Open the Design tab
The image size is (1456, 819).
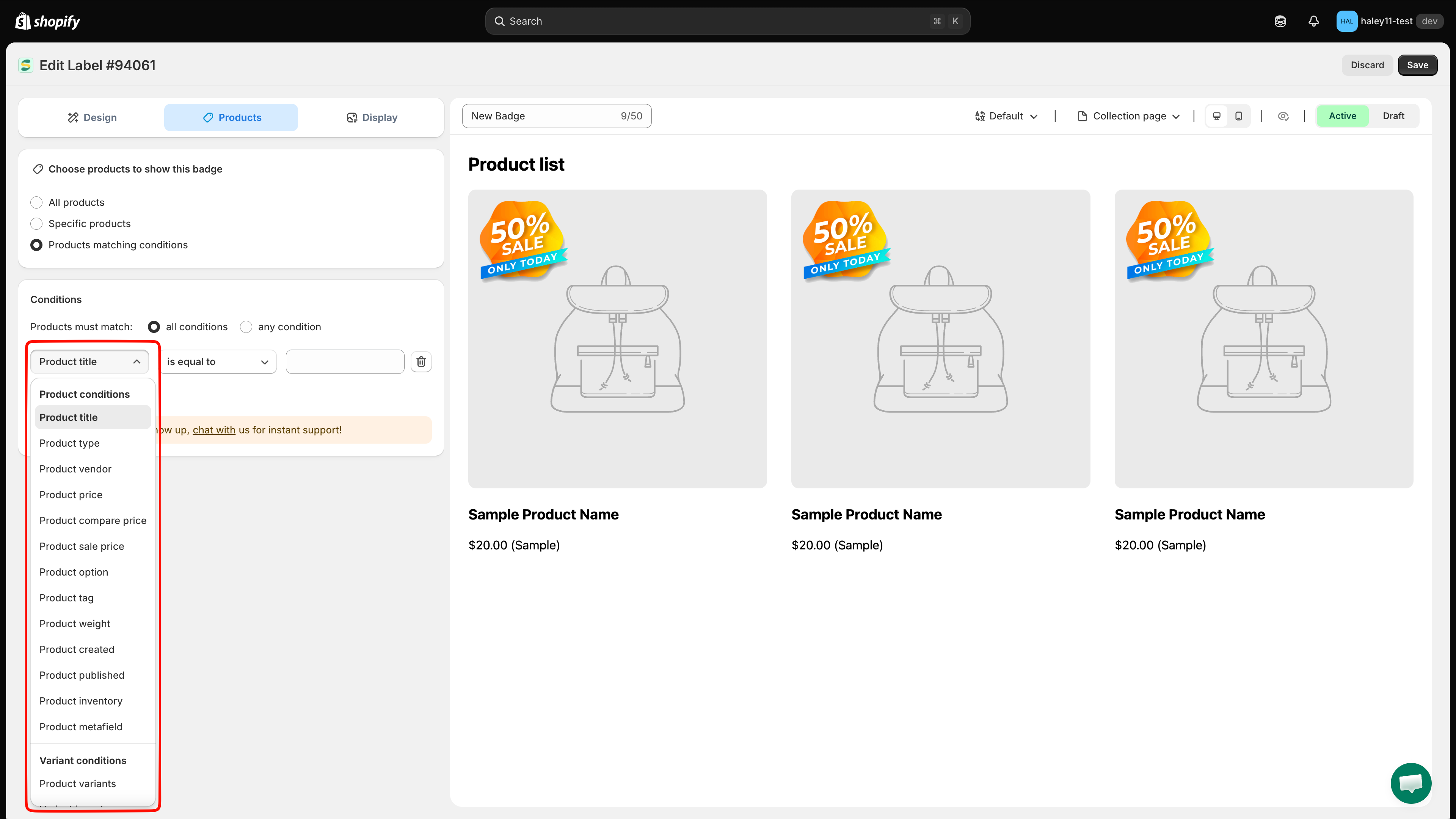coord(92,118)
